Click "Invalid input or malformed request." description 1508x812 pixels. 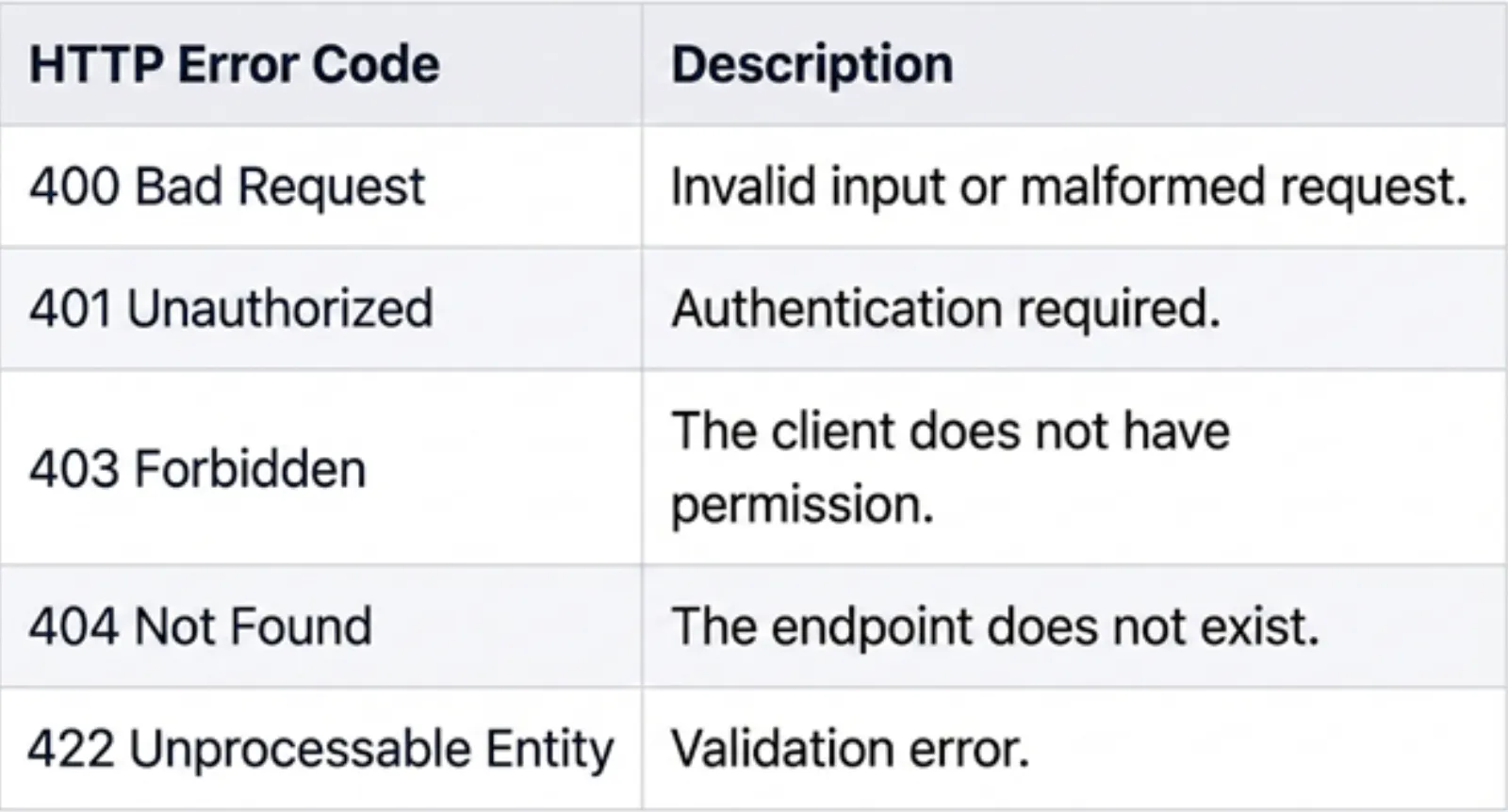pyautogui.click(x=1068, y=186)
